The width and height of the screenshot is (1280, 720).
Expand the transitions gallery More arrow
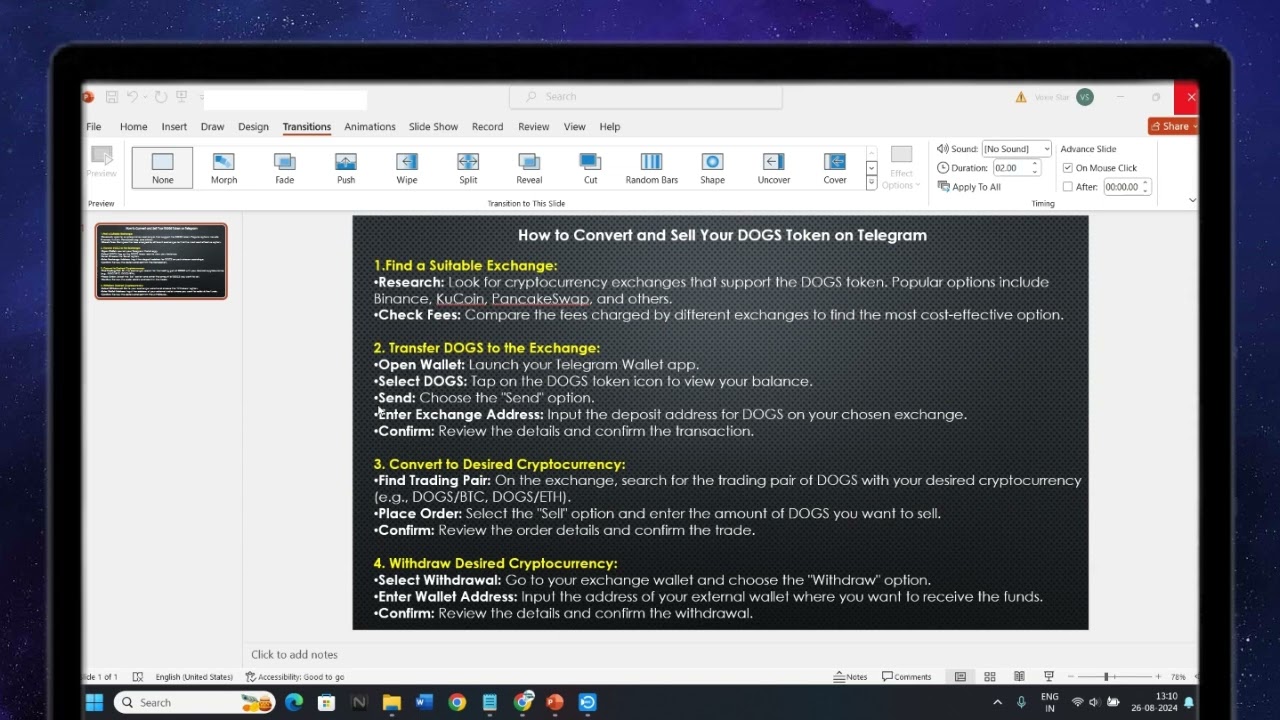(x=872, y=183)
